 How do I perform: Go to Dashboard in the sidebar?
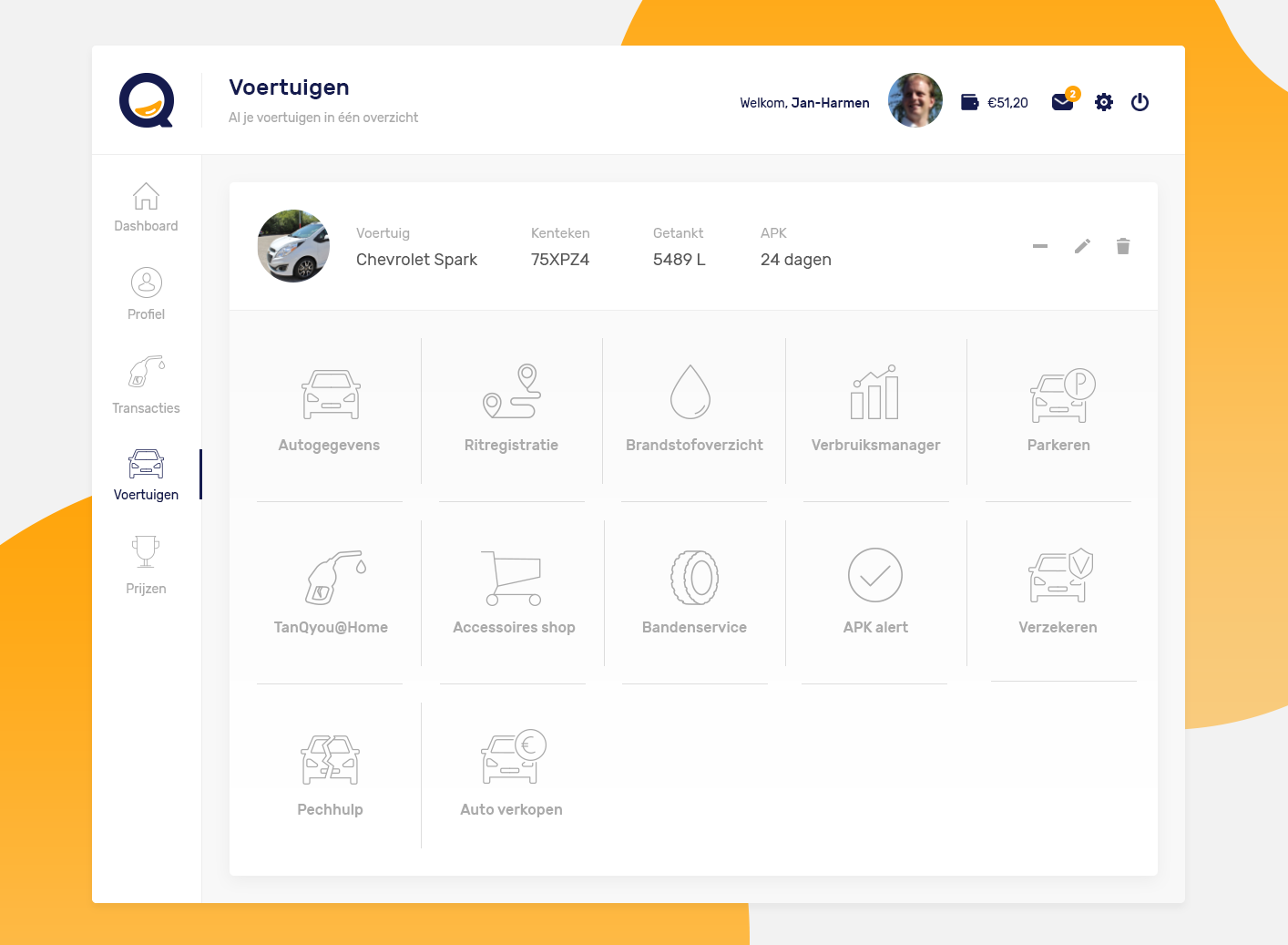146,207
